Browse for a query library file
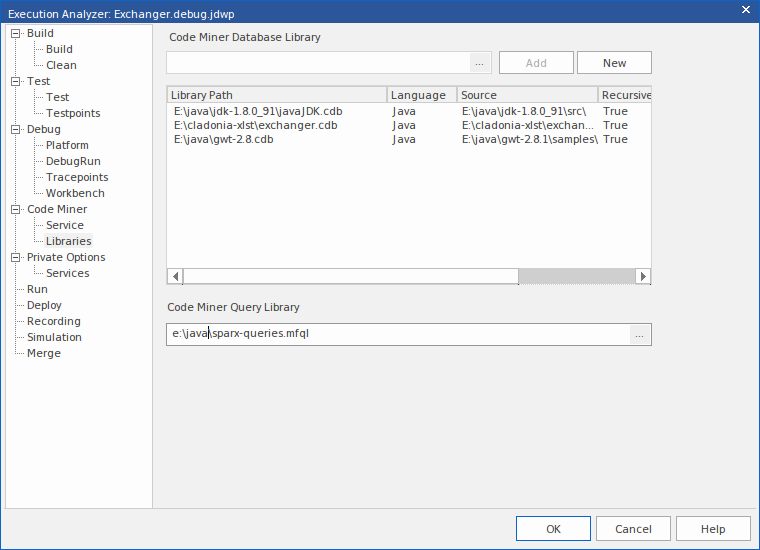760x550 pixels. (x=640, y=335)
